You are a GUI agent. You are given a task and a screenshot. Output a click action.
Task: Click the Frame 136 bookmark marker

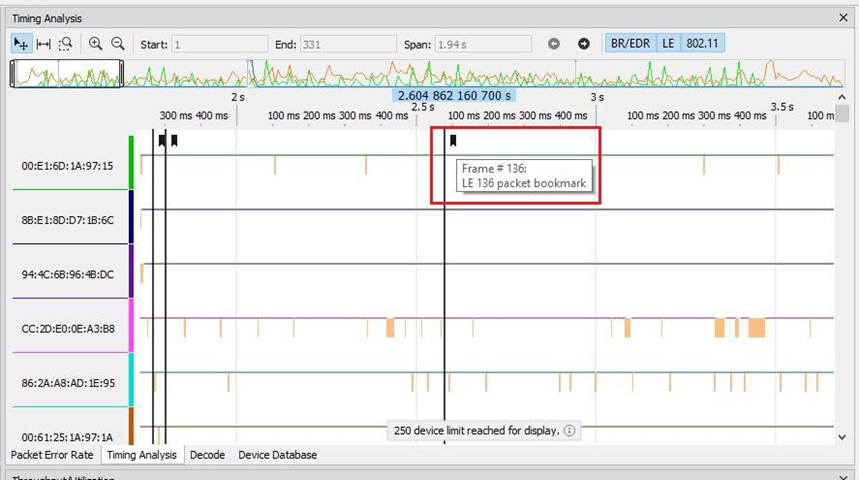click(453, 141)
